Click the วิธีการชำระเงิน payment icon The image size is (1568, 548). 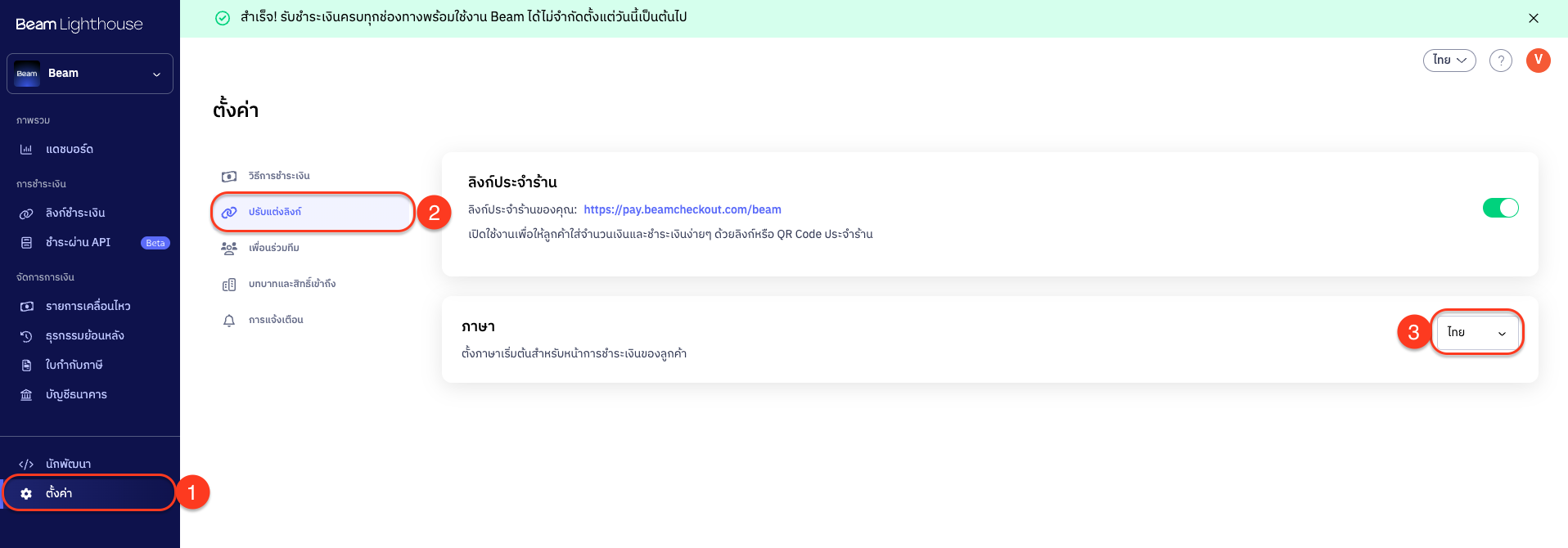pyautogui.click(x=229, y=177)
